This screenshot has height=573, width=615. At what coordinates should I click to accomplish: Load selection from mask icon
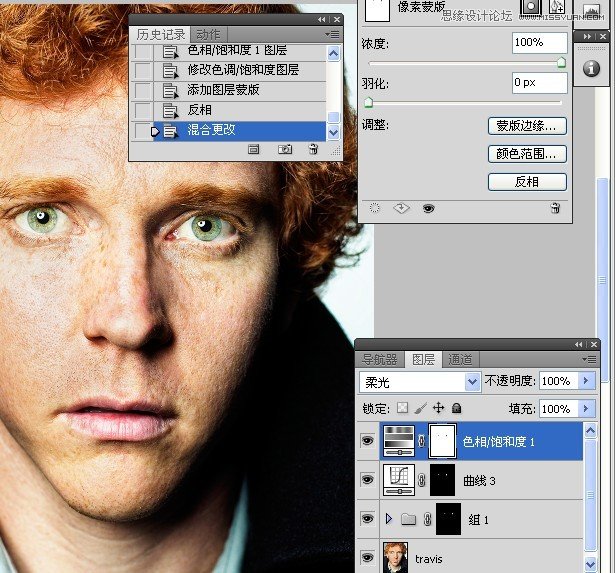(x=375, y=208)
